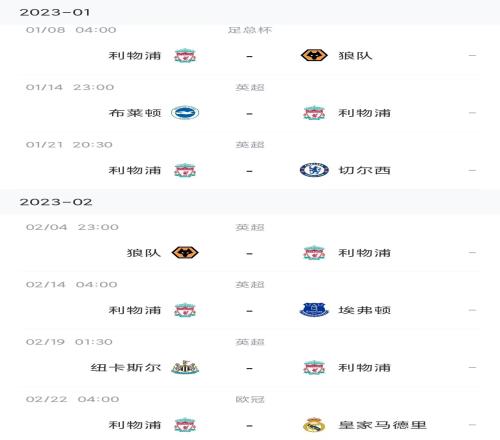Image resolution: width=500 pixels, height=440 pixels.
Task: Click the 欧冠 competition label
Action: pos(250,399)
